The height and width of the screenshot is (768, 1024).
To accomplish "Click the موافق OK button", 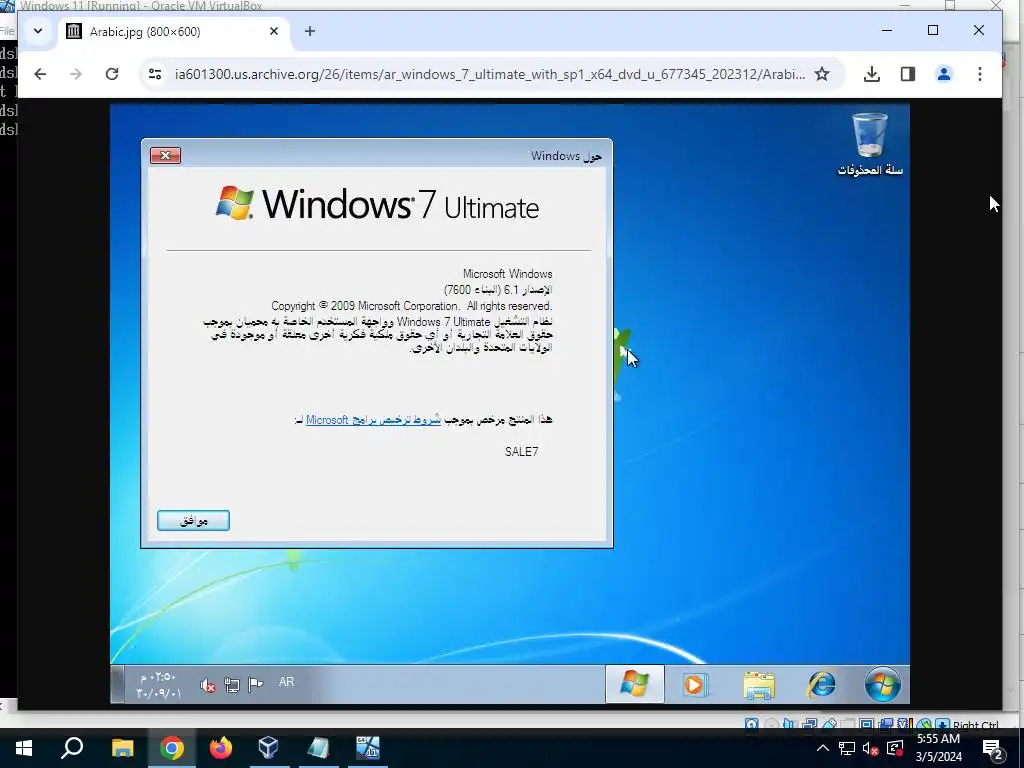I will pyautogui.click(x=193, y=520).
